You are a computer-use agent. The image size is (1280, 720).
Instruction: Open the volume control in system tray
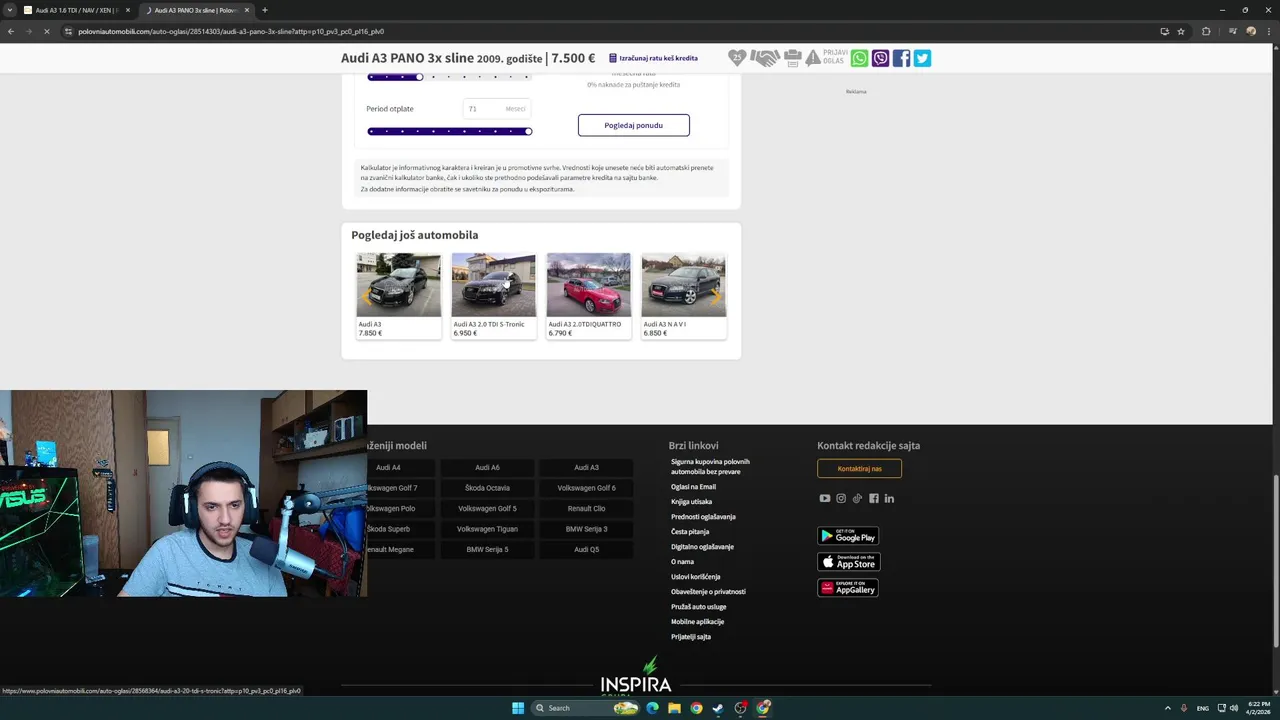point(1233,708)
